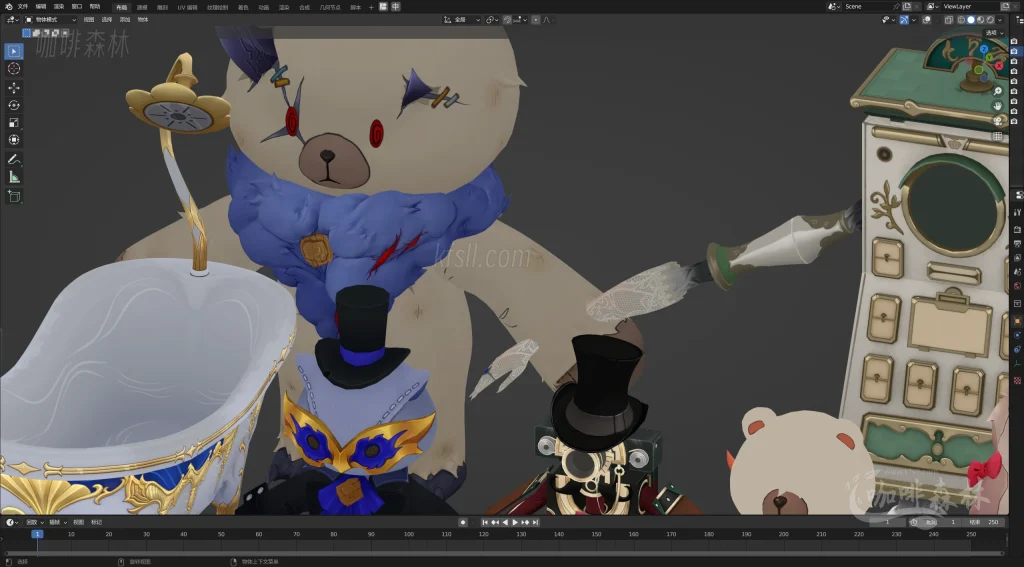
Task: Switch to the 建模 workspace tab
Action: click(142, 7)
